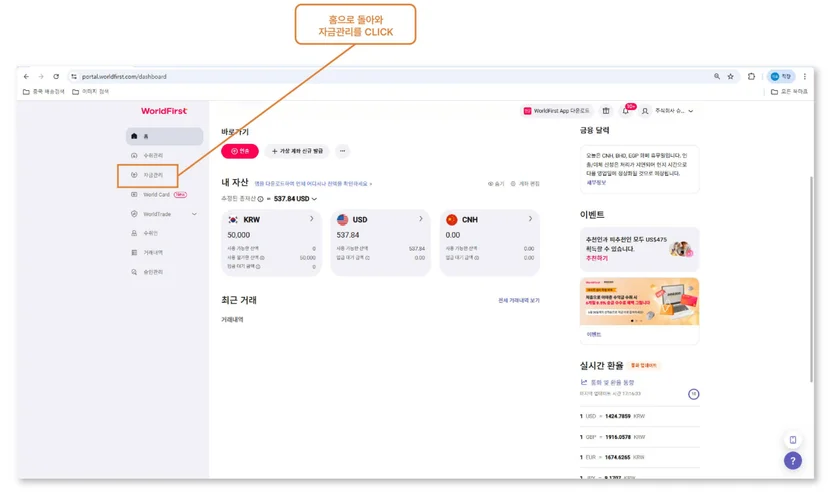Screen dimensions: 828x493
Task: Click the details link in financial calendar card
Action: coord(596,183)
